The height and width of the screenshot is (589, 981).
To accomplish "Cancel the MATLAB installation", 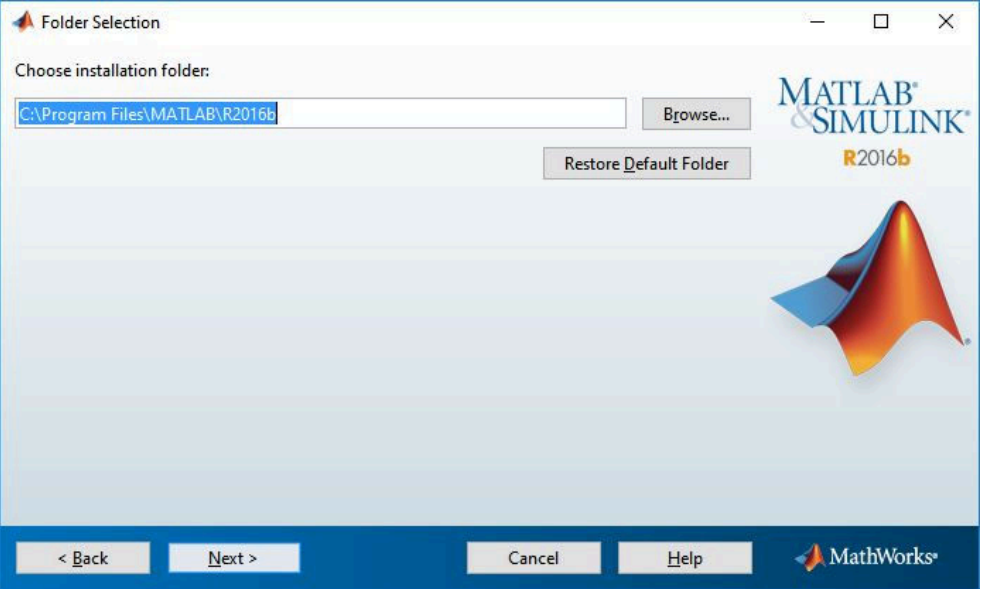I will point(533,558).
